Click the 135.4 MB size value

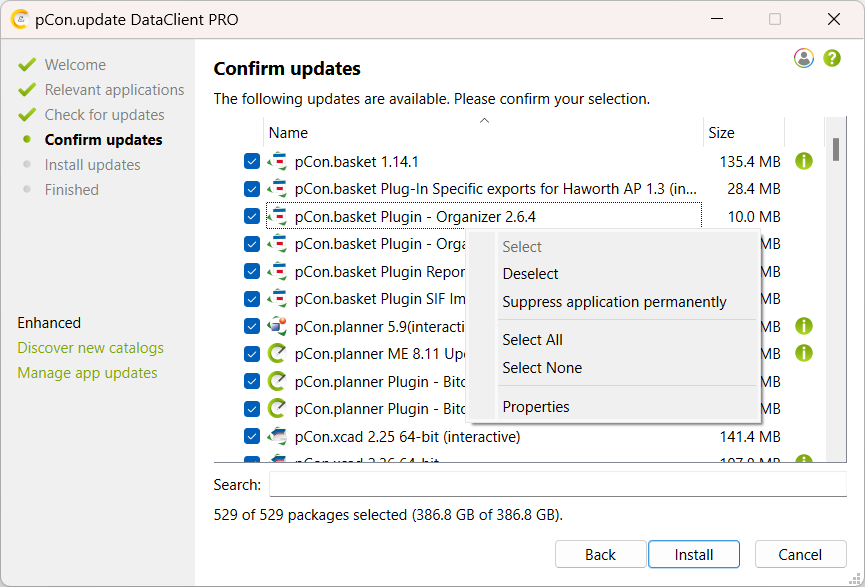pos(750,162)
